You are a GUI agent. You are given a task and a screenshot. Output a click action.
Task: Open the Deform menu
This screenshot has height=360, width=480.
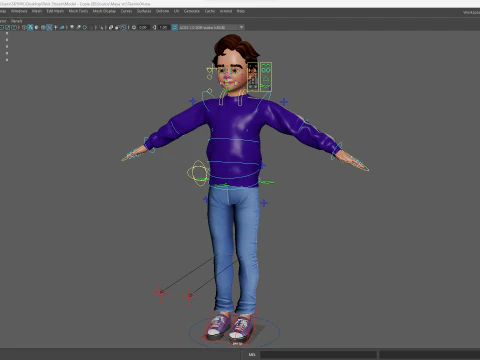click(x=162, y=11)
